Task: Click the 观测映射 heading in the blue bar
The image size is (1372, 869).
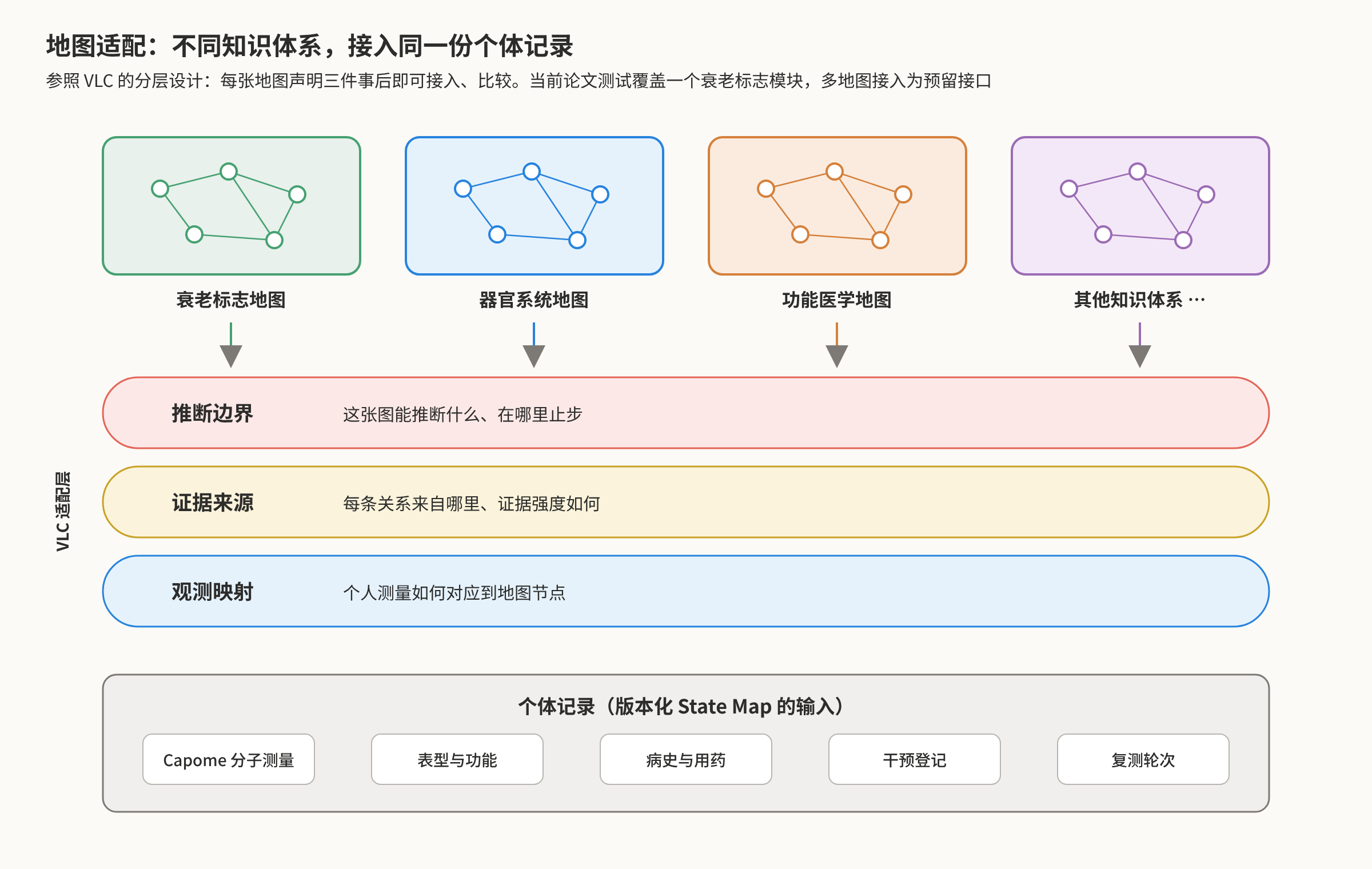Action: 213,592
